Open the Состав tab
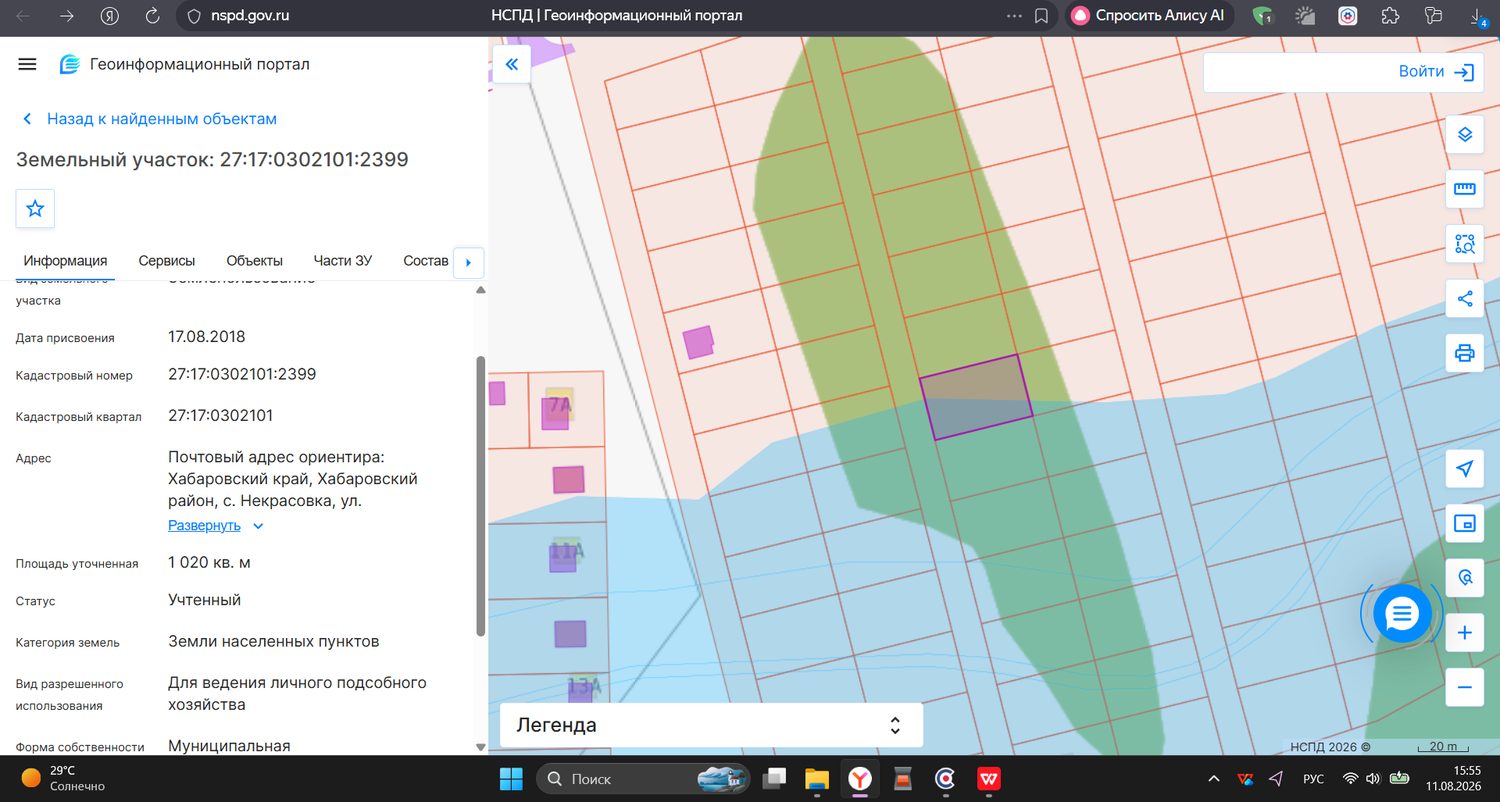1500x802 pixels. tap(426, 260)
